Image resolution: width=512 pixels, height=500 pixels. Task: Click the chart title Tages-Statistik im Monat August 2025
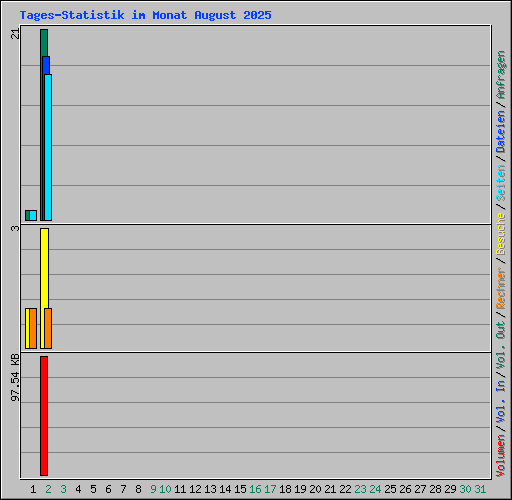coord(145,15)
